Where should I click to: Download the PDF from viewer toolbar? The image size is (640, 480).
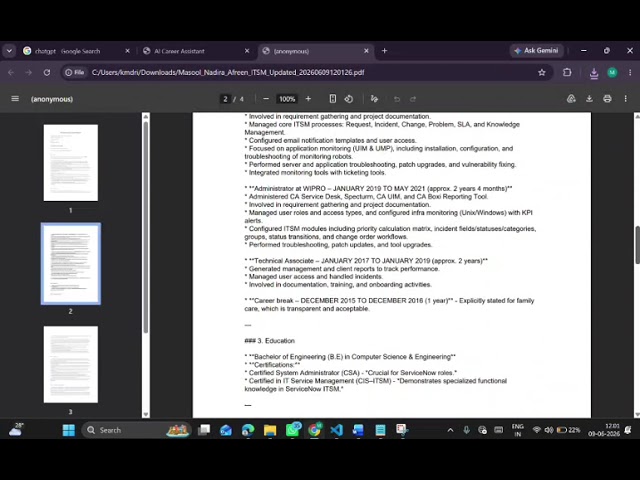(x=589, y=99)
